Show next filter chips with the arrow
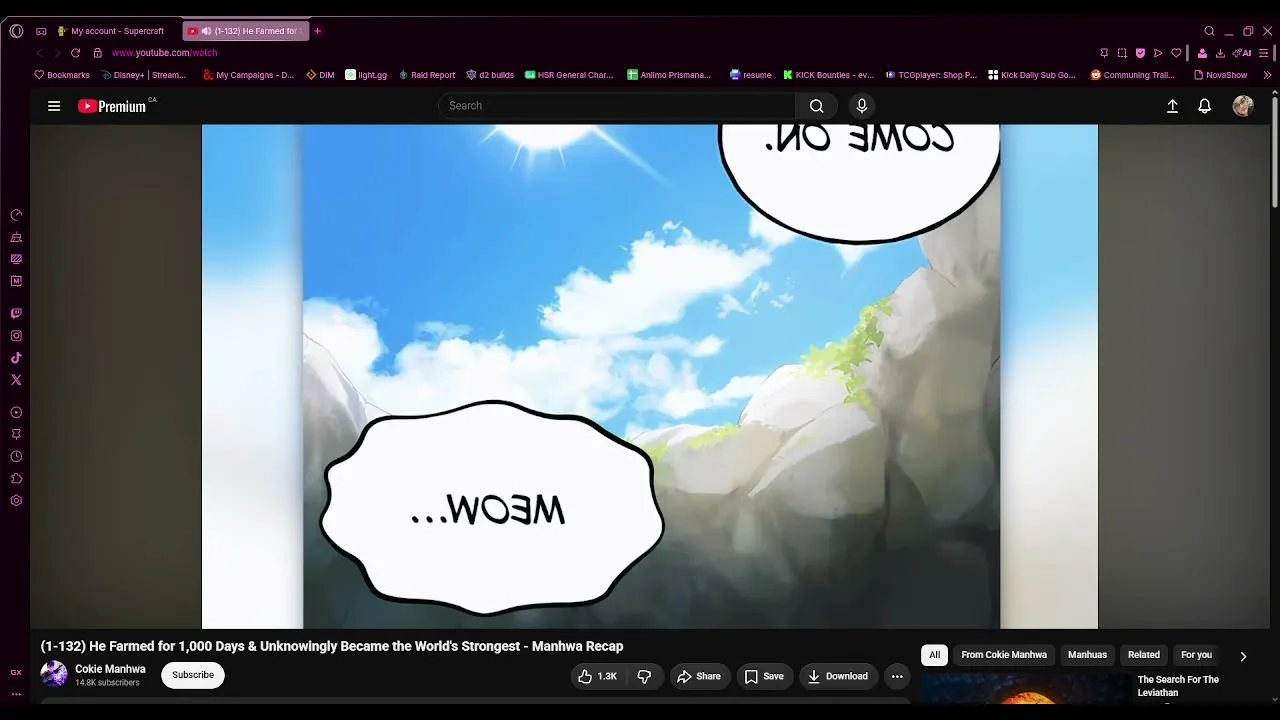 pos(1243,656)
